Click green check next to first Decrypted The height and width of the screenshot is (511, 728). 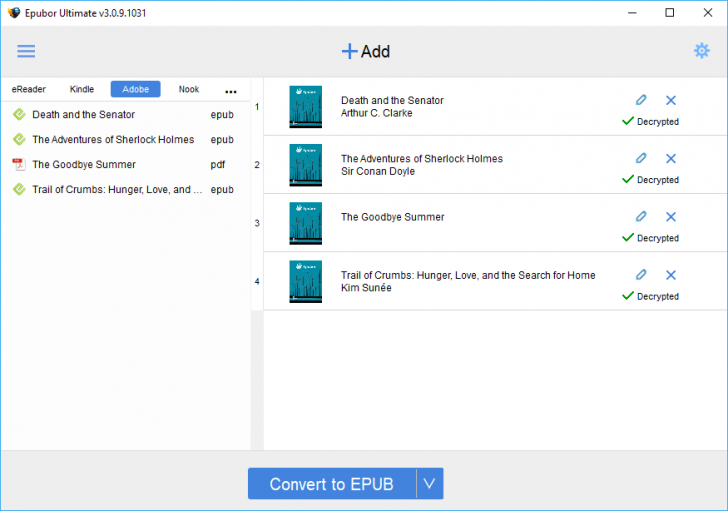628,121
